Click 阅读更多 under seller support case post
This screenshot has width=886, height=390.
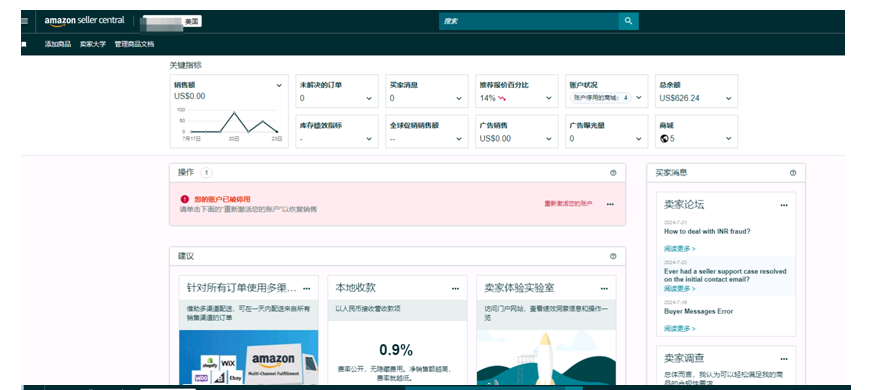coord(680,289)
